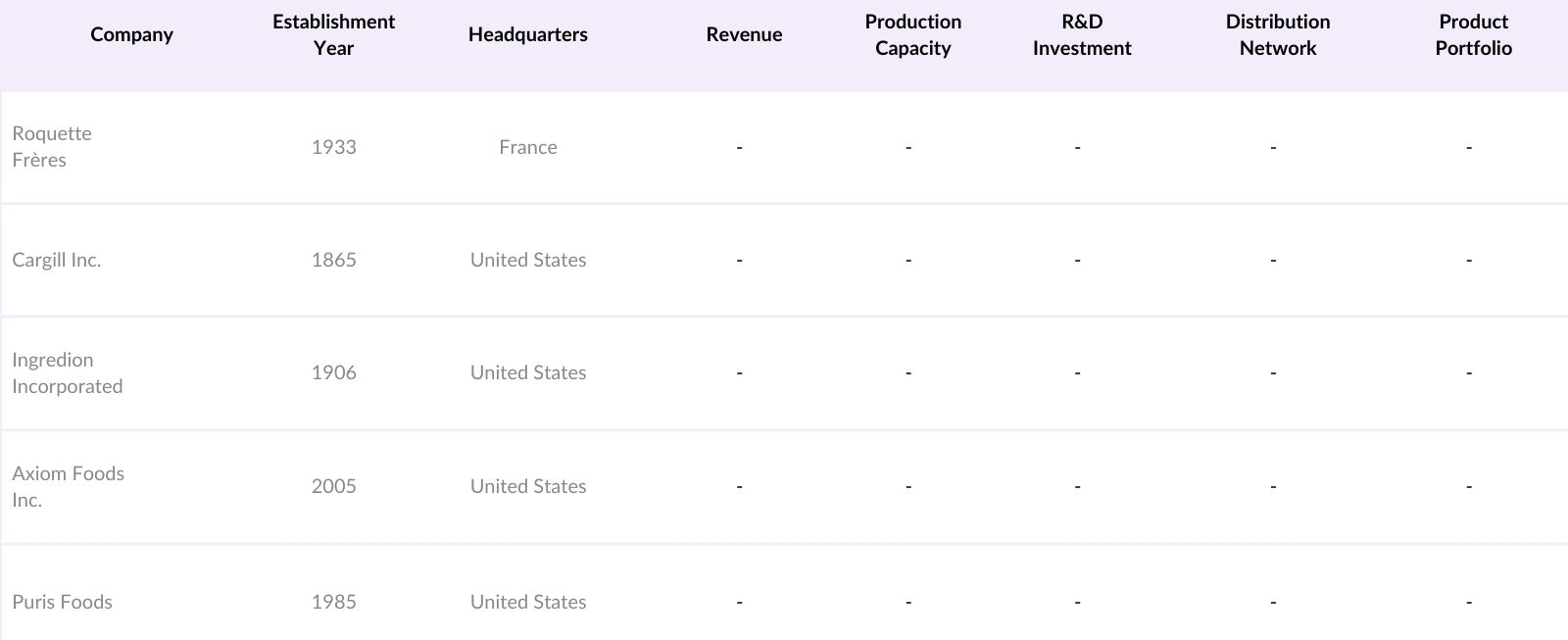Image resolution: width=1568 pixels, height=640 pixels.
Task: Click the 1933 establishment year cell
Action: (x=333, y=147)
